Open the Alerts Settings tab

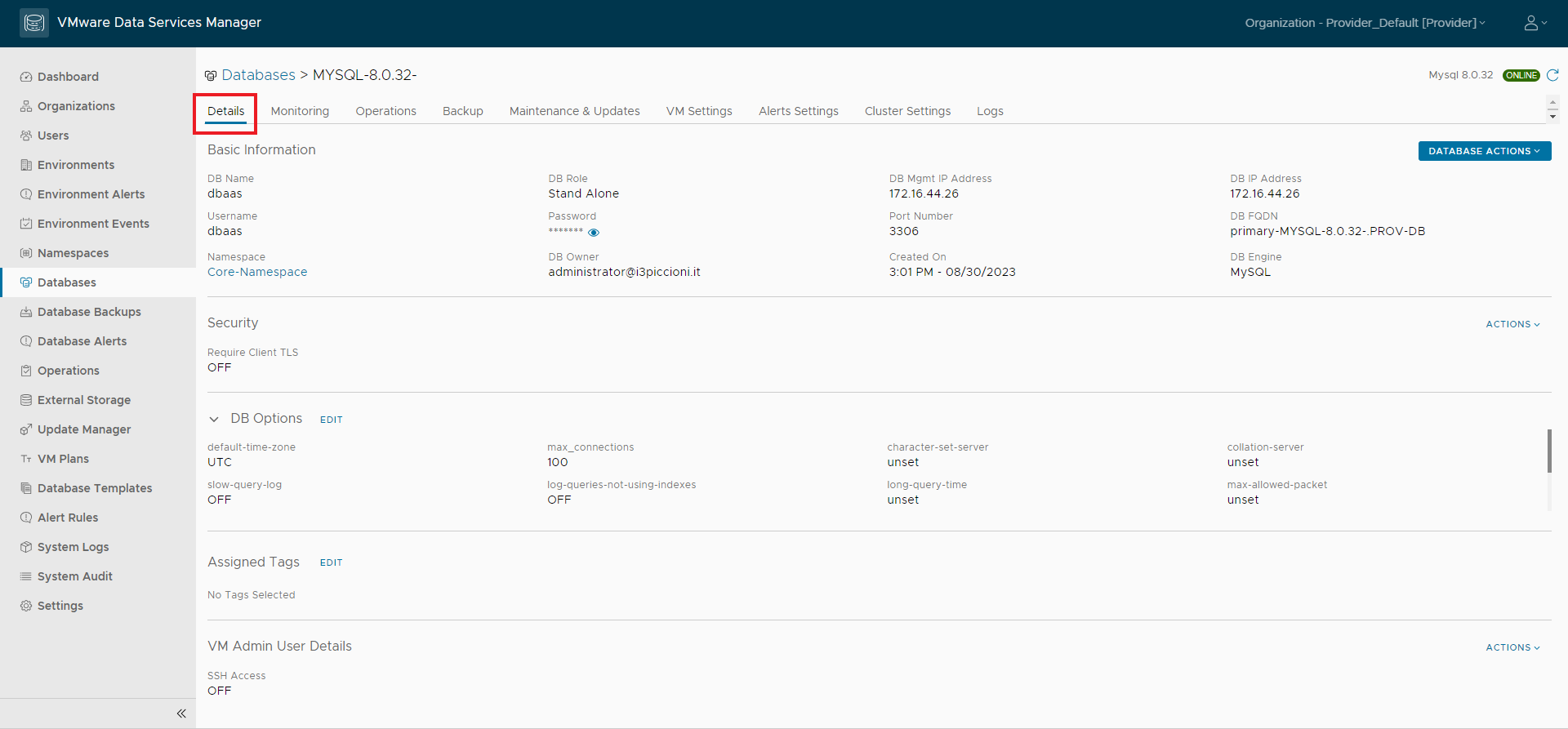click(x=799, y=111)
